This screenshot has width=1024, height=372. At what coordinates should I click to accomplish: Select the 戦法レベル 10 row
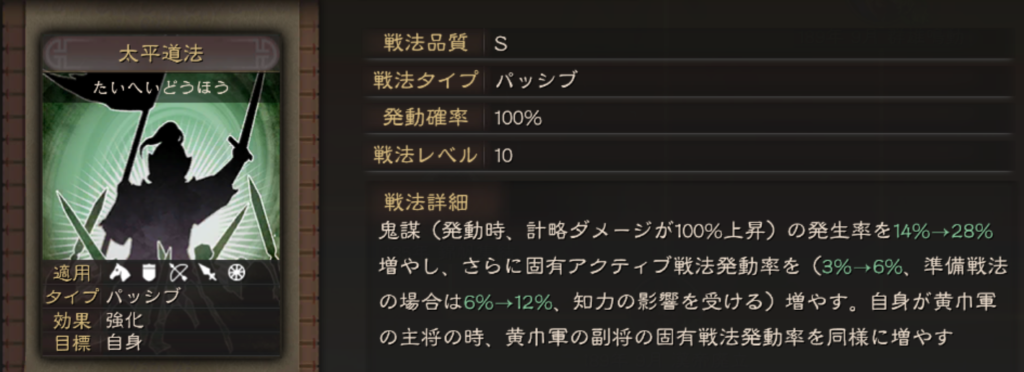click(690, 155)
